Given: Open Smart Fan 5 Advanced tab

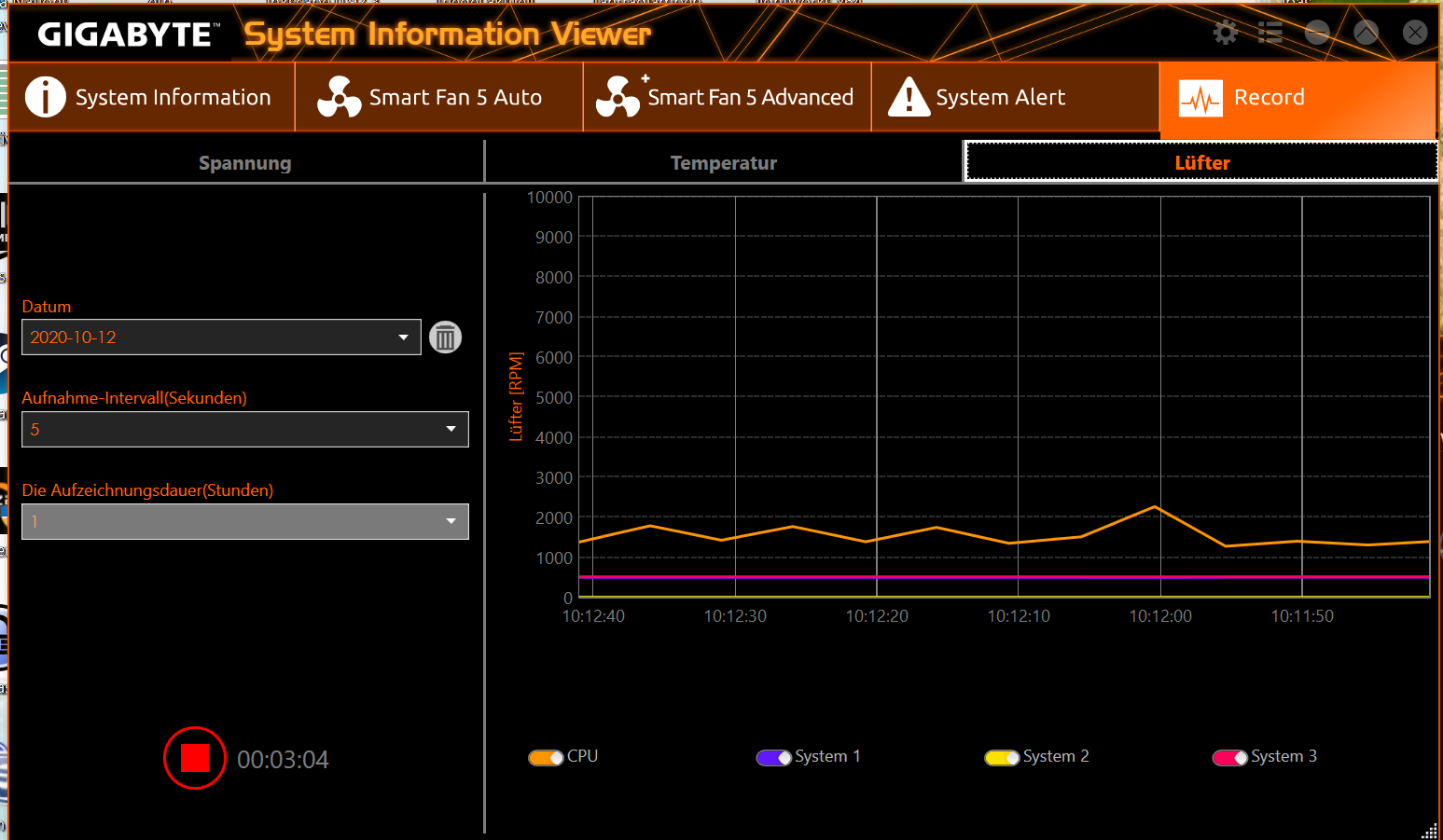Looking at the screenshot, I should pyautogui.click(x=727, y=97).
